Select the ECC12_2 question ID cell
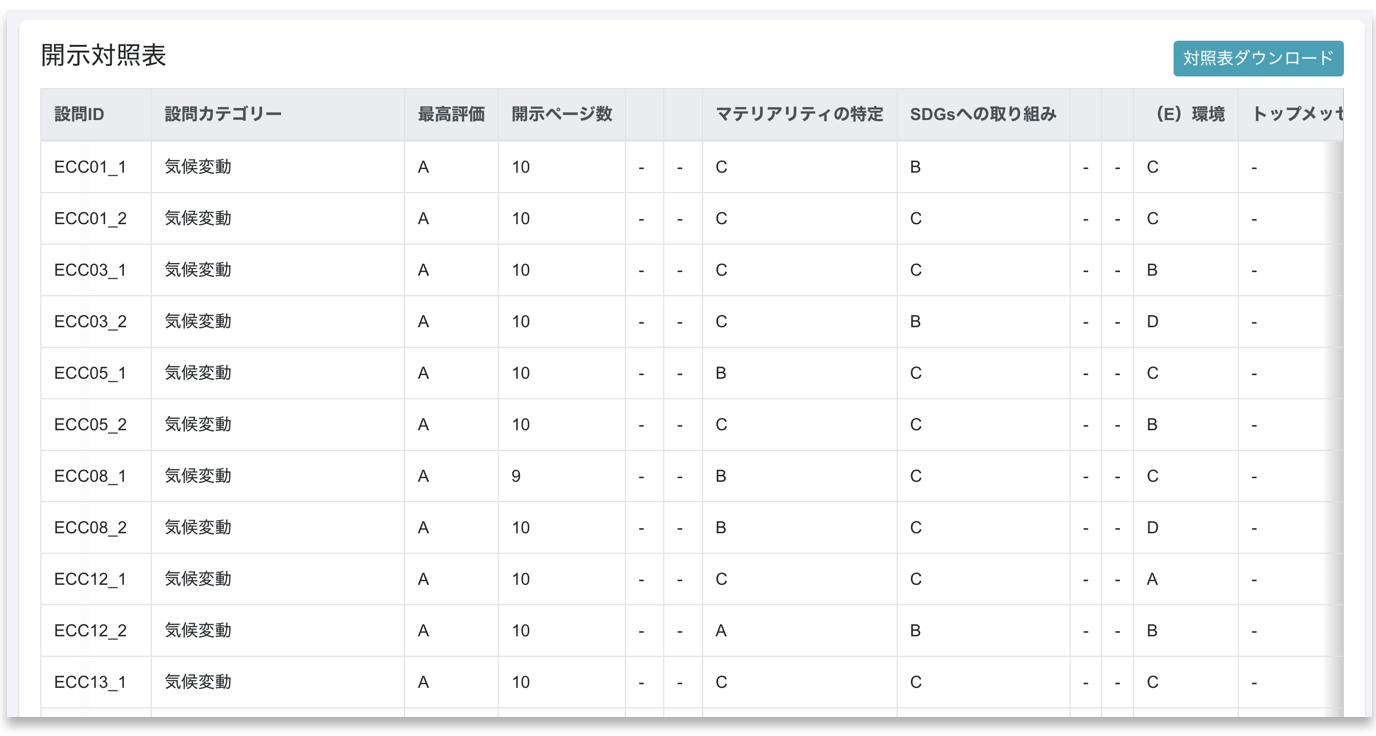The height and width of the screenshot is (736, 1376). 90,631
